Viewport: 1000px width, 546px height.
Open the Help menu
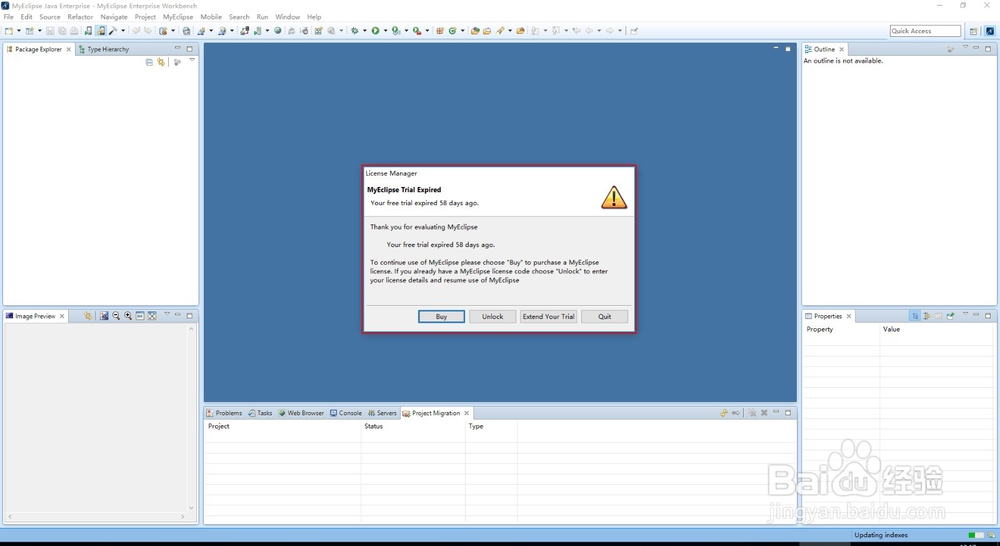pyautogui.click(x=314, y=17)
